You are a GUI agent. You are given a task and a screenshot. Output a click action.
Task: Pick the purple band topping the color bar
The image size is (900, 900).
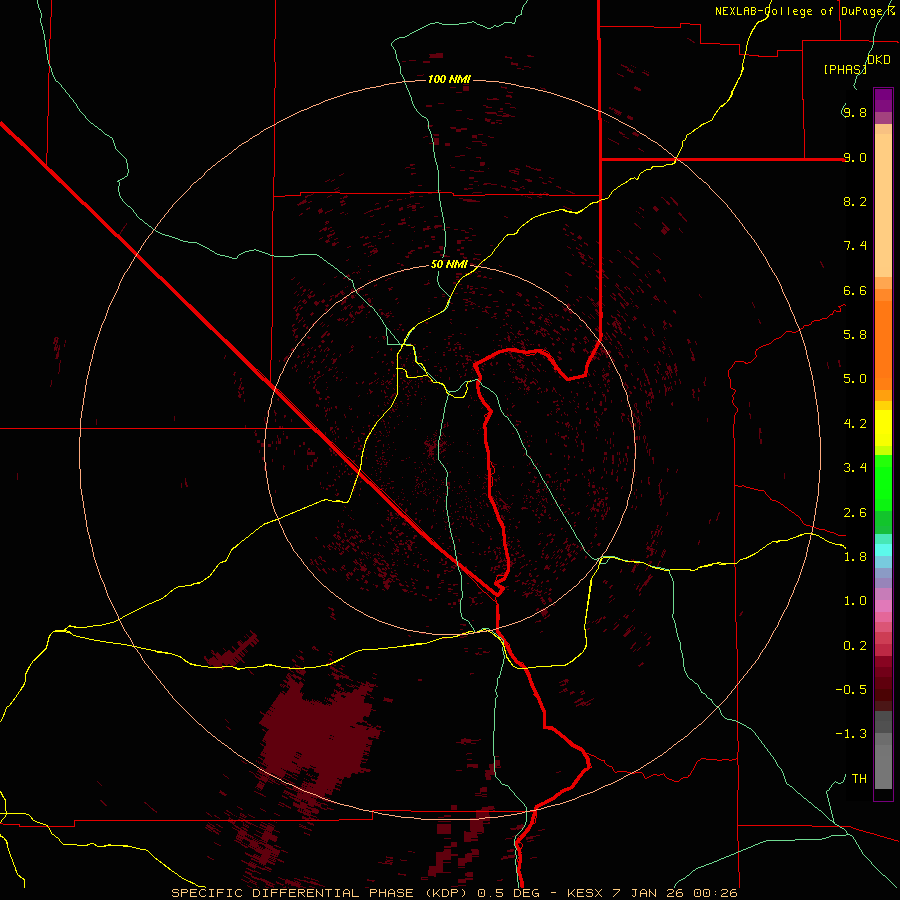click(x=883, y=100)
